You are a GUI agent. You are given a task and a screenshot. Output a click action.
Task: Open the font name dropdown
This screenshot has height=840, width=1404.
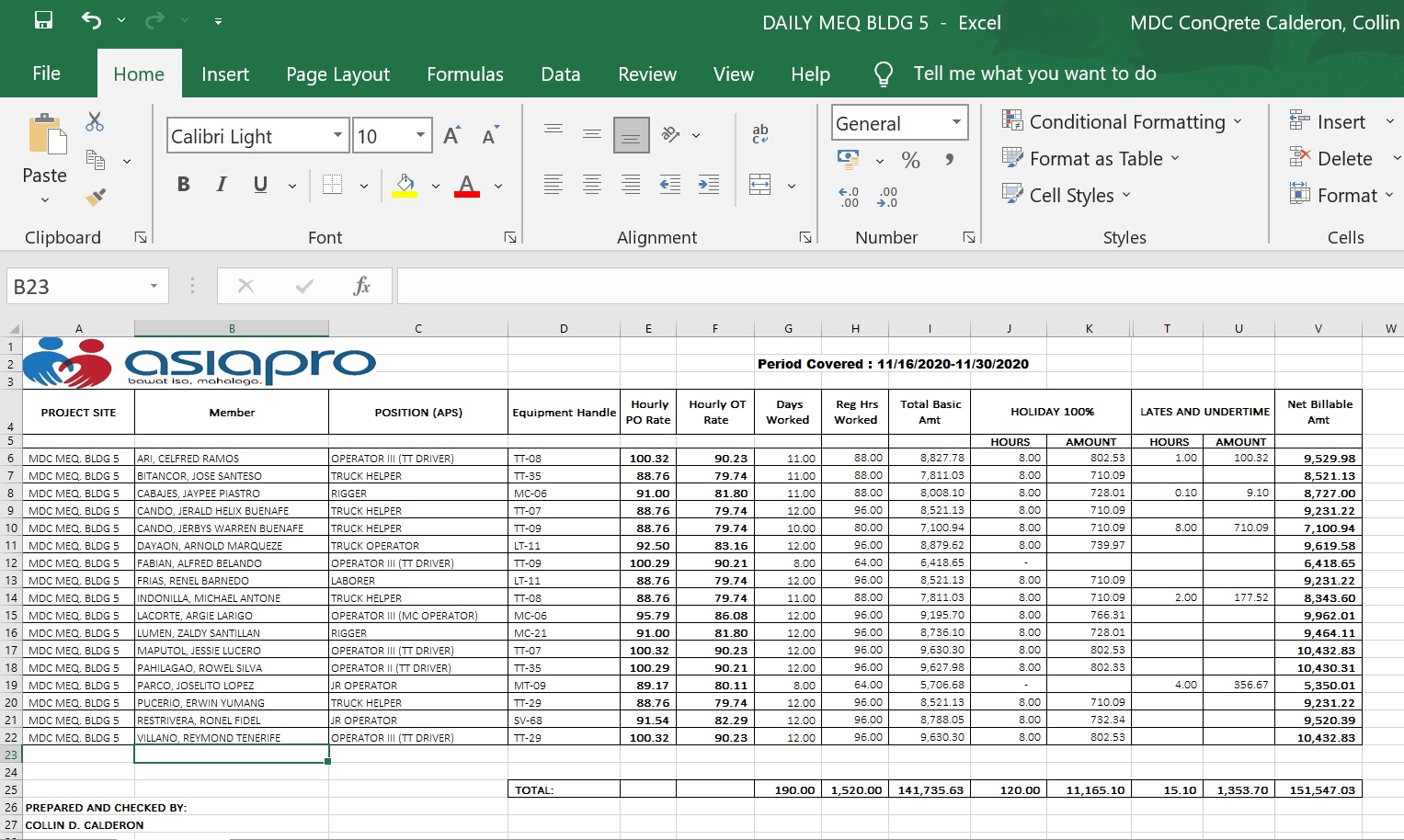pos(337,136)
